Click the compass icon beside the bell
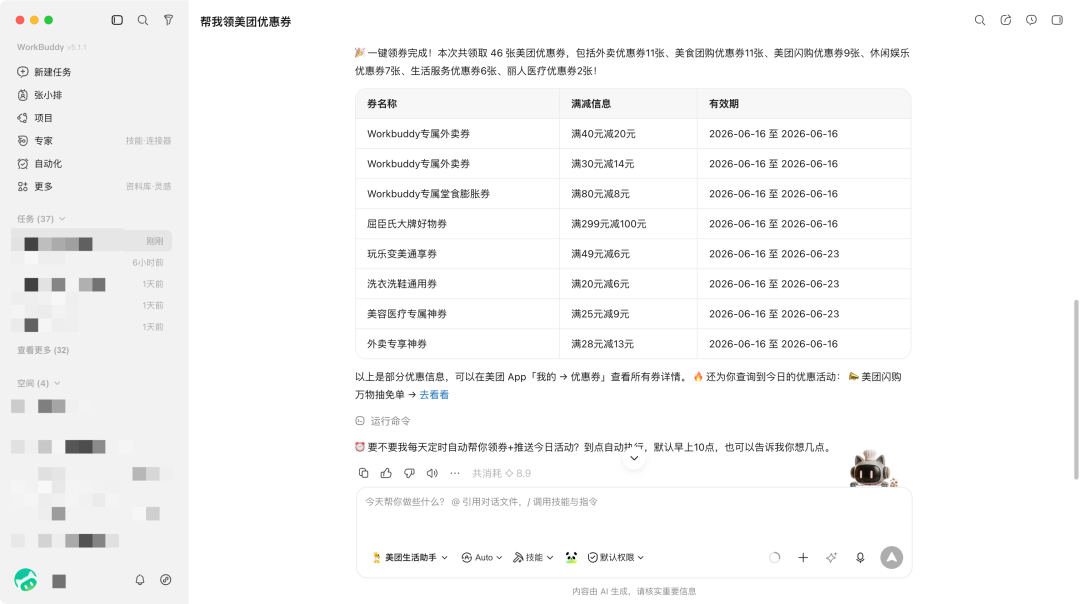 [x=165, y=580]
